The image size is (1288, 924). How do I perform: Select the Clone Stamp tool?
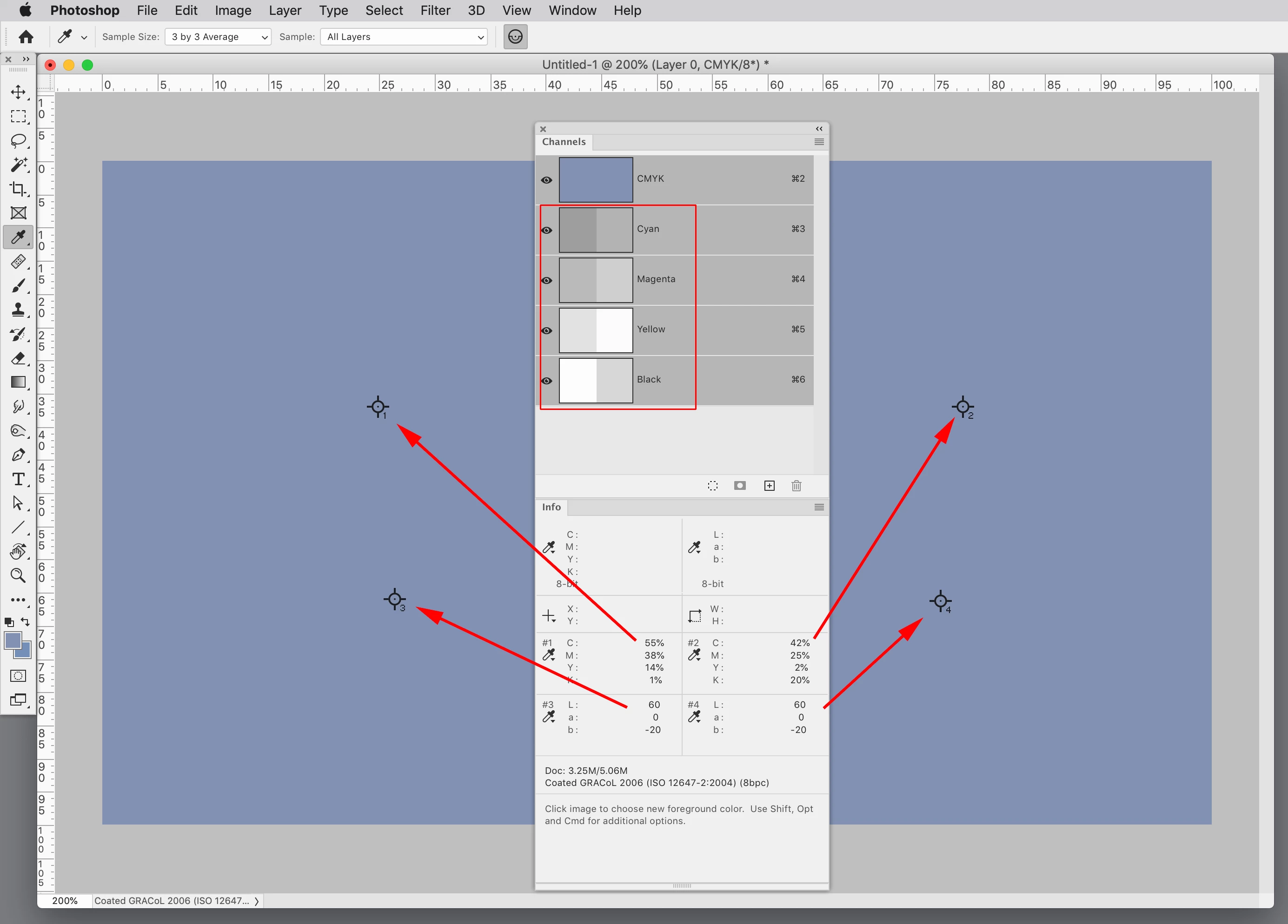(x=18, y=310)
